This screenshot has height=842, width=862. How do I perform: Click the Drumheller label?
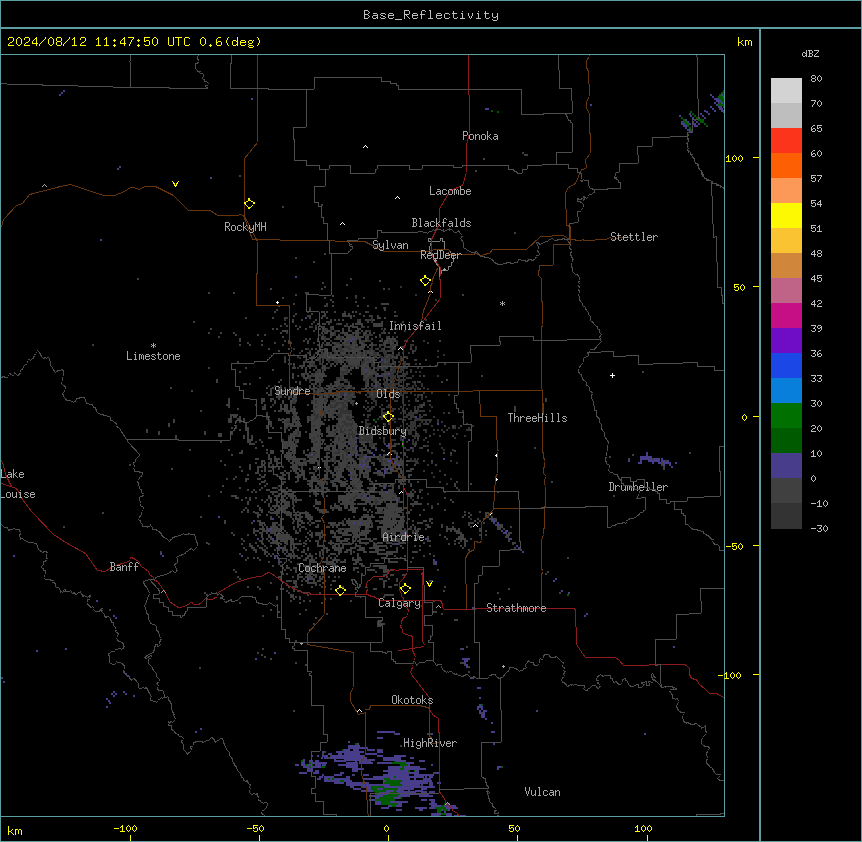[638, 487]
